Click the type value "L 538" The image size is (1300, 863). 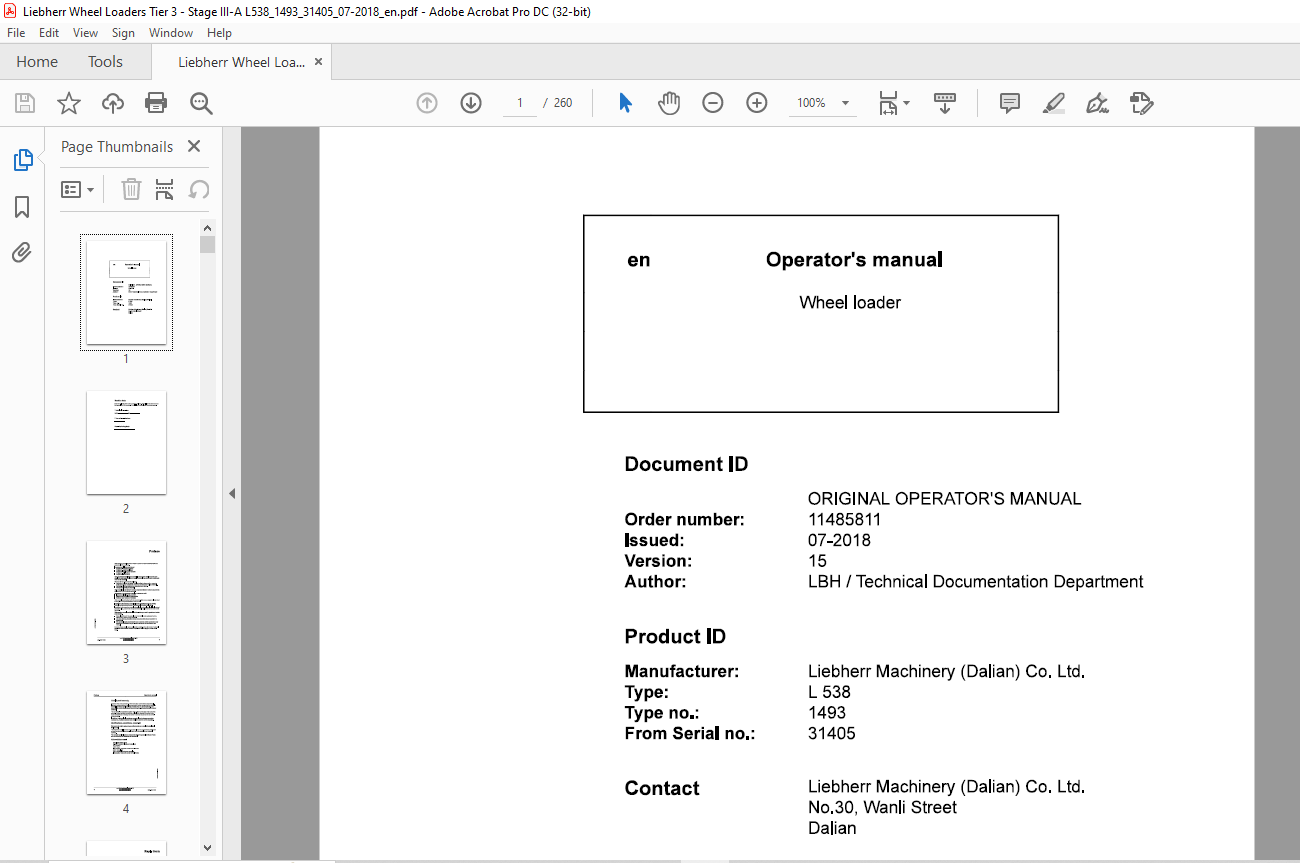(829, 692)
